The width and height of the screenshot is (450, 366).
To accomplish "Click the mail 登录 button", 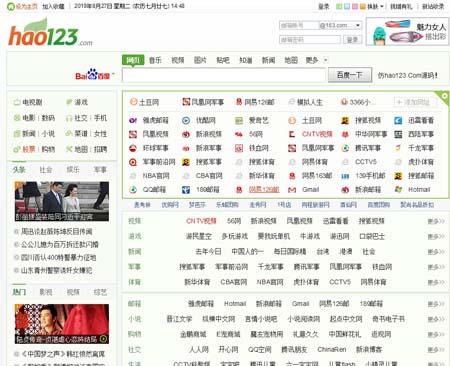I will (x=352, y=40).
